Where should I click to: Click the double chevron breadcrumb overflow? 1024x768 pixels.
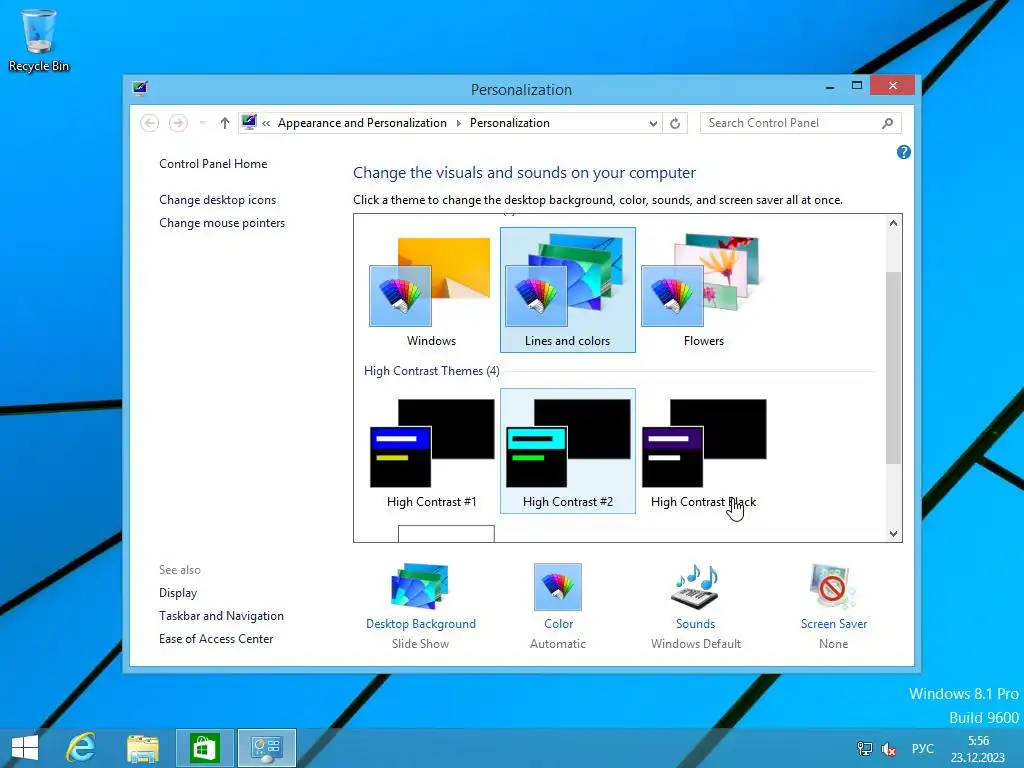click(x=266, y=123)
